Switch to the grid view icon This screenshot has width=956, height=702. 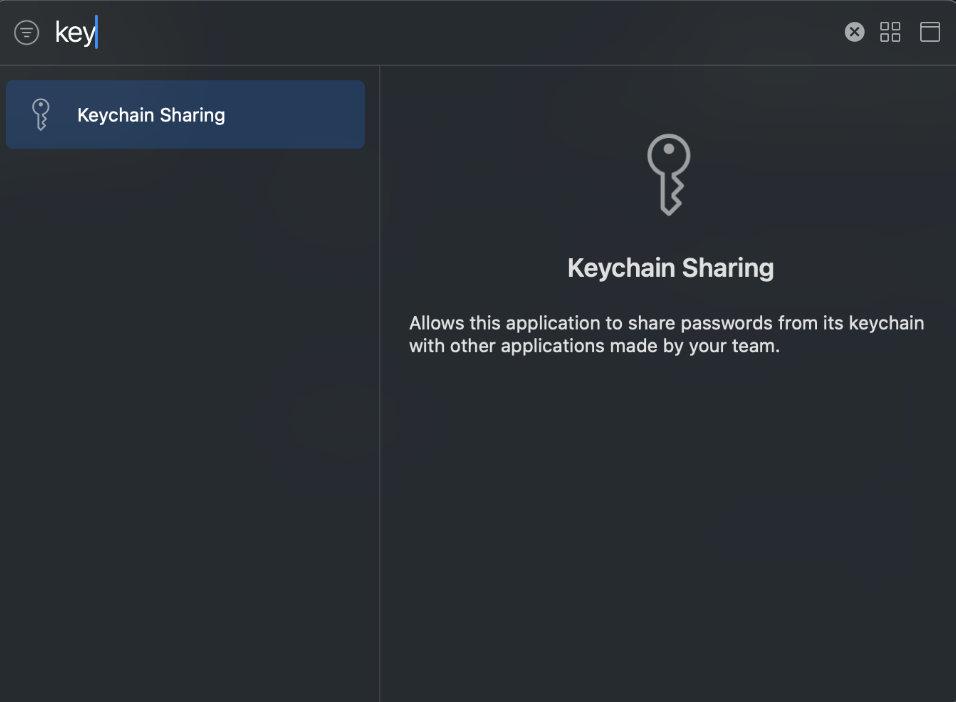click(890, 32)
